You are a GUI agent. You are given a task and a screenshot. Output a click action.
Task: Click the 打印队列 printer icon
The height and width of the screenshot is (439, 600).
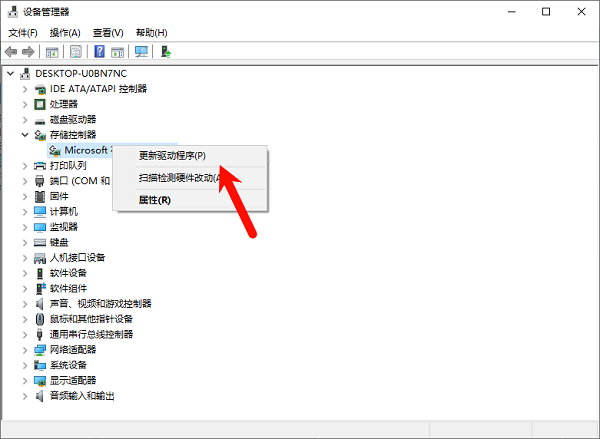40,166
